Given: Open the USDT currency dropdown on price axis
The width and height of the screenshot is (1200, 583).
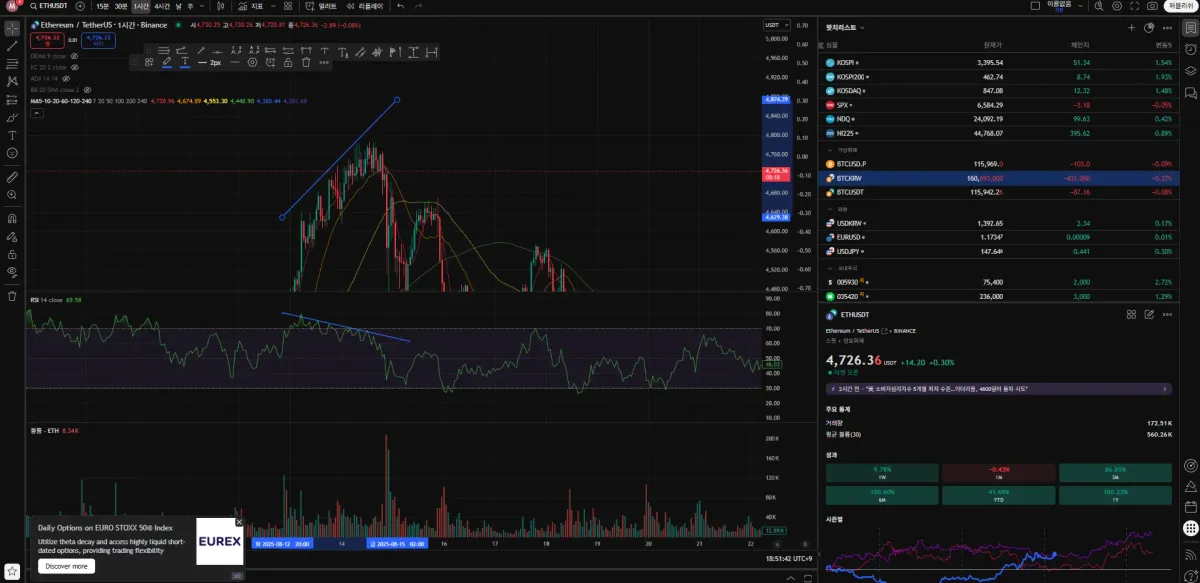Looking at the screenshot, I should click(776, 25).
